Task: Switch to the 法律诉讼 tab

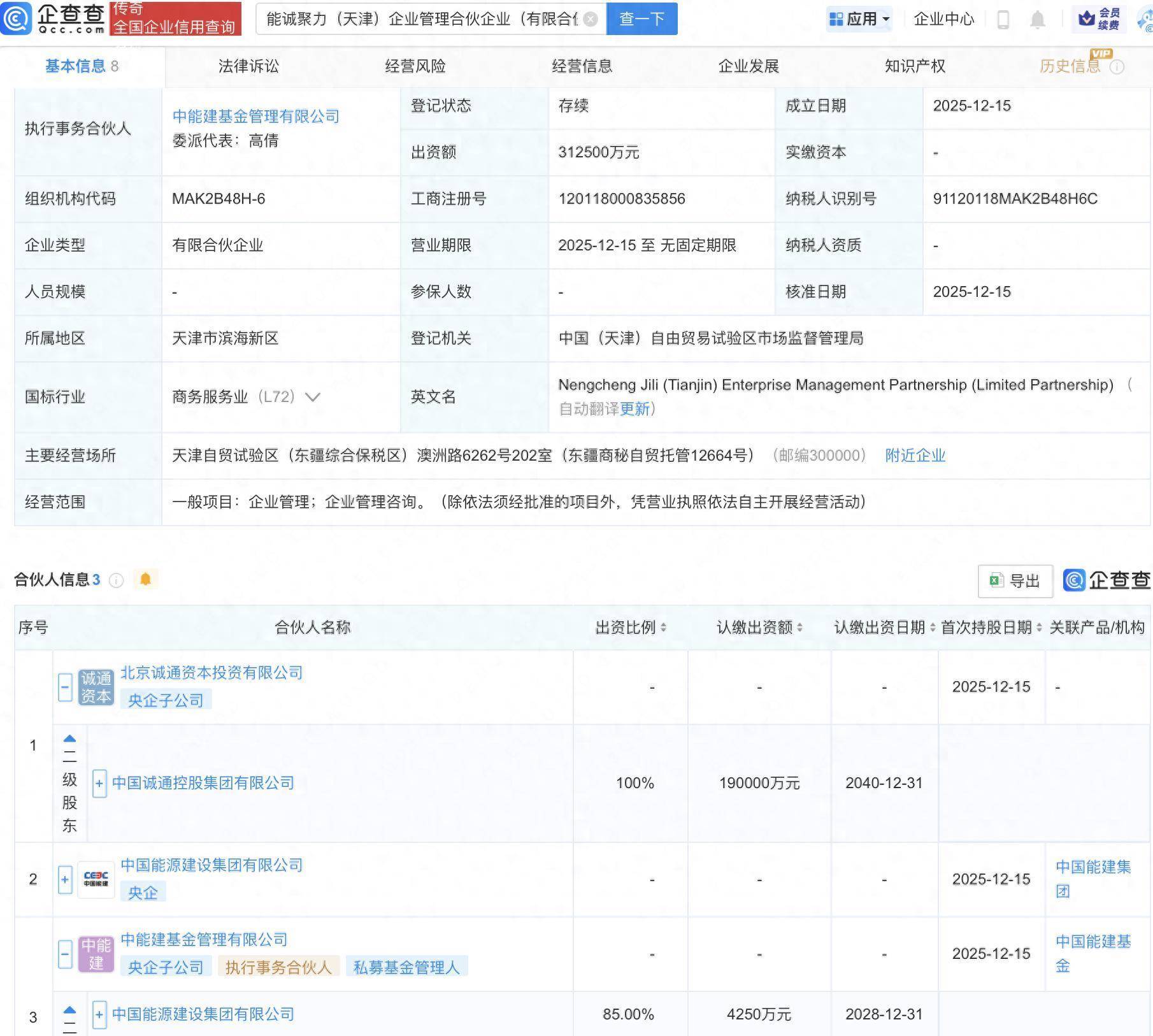Action: pyautogui.click(x=249, y=65)
